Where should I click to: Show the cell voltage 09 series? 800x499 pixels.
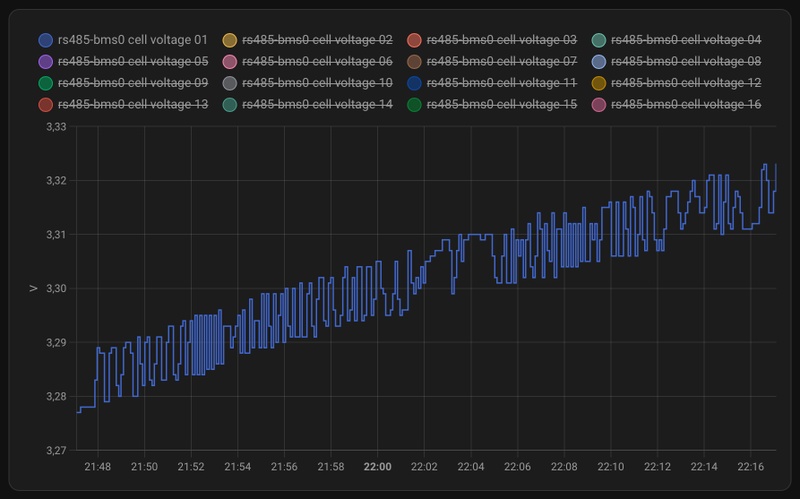(123, 83)
